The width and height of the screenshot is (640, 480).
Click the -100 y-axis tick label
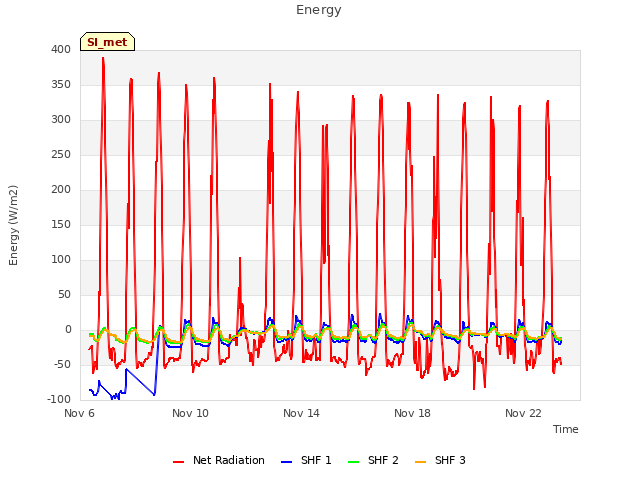(x=59, y=400)
